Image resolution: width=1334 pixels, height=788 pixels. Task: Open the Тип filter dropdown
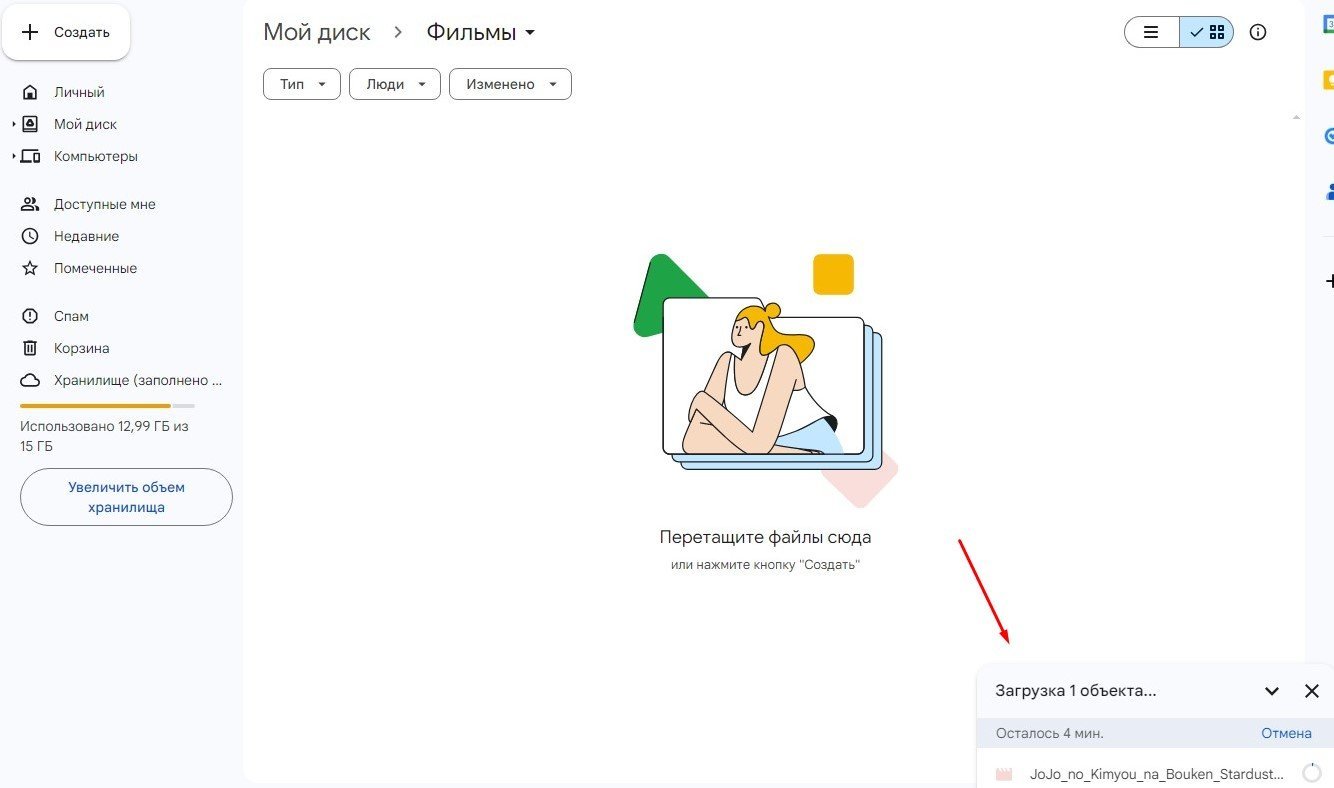pyautogui.click(x=301, y=84)
